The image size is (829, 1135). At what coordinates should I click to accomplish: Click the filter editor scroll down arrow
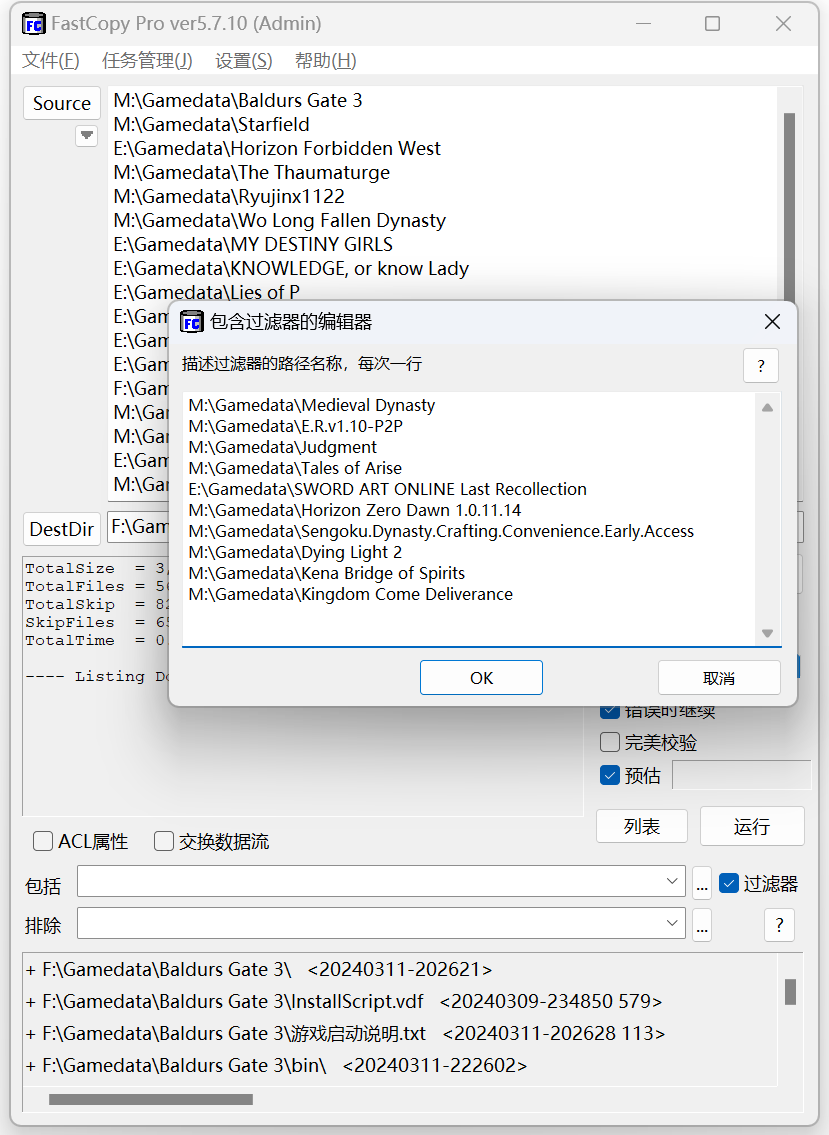click(767, 633)
